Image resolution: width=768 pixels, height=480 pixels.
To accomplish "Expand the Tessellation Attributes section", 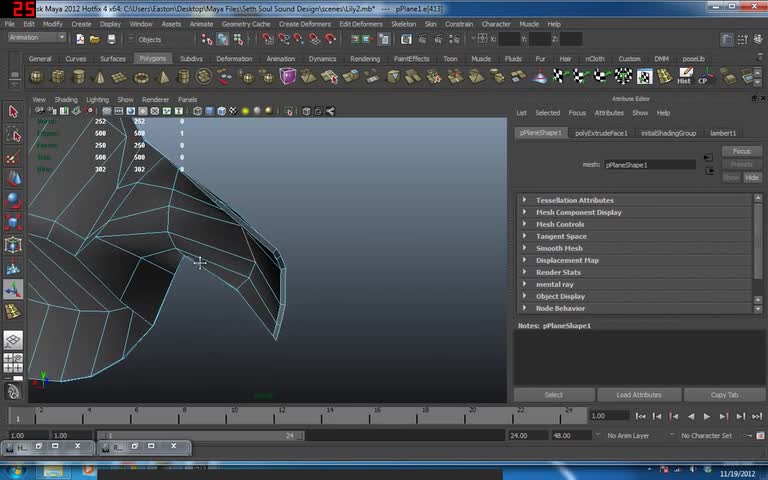I will point(574,200).
